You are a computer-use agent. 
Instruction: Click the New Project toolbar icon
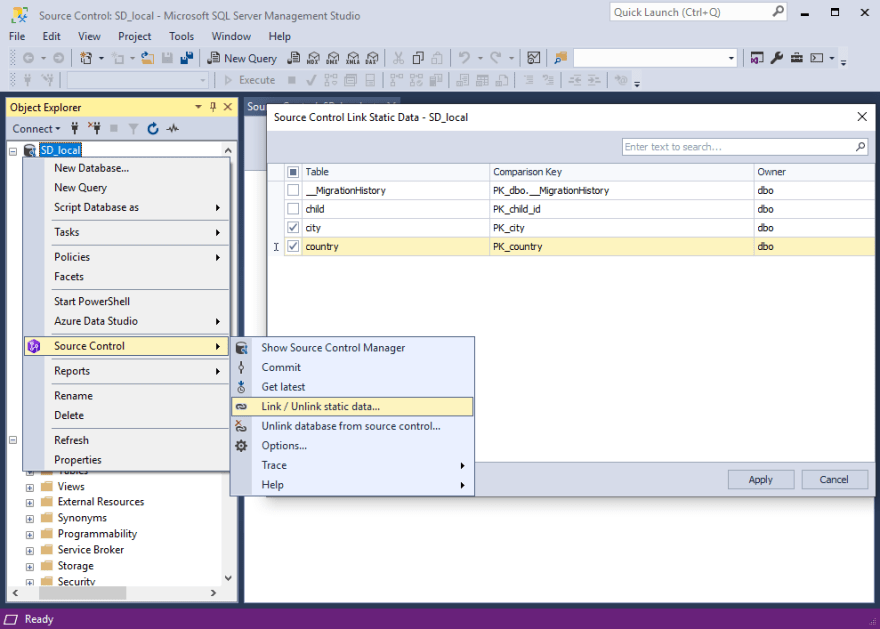86,58
